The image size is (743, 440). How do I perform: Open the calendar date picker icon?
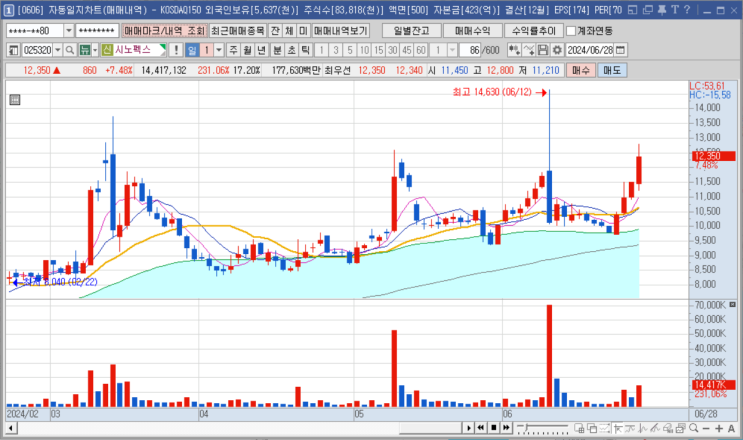(x=620, y=50)
